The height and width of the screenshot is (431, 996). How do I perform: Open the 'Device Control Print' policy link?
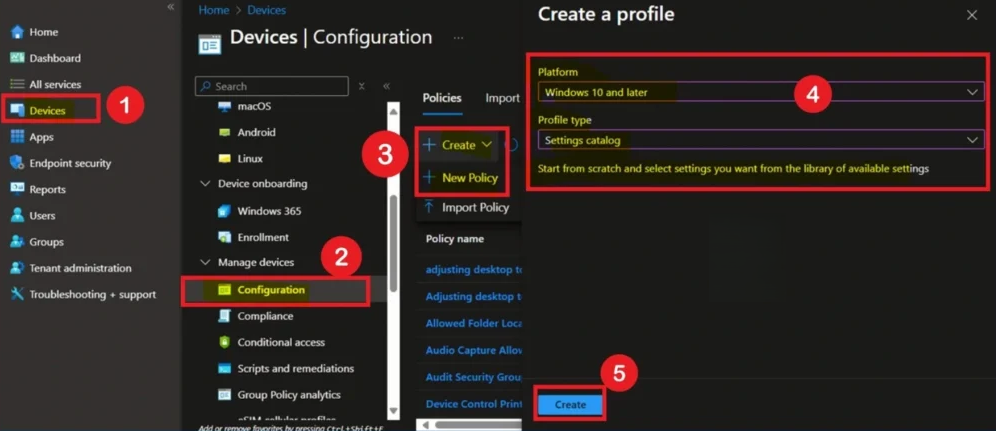[474, 404]
